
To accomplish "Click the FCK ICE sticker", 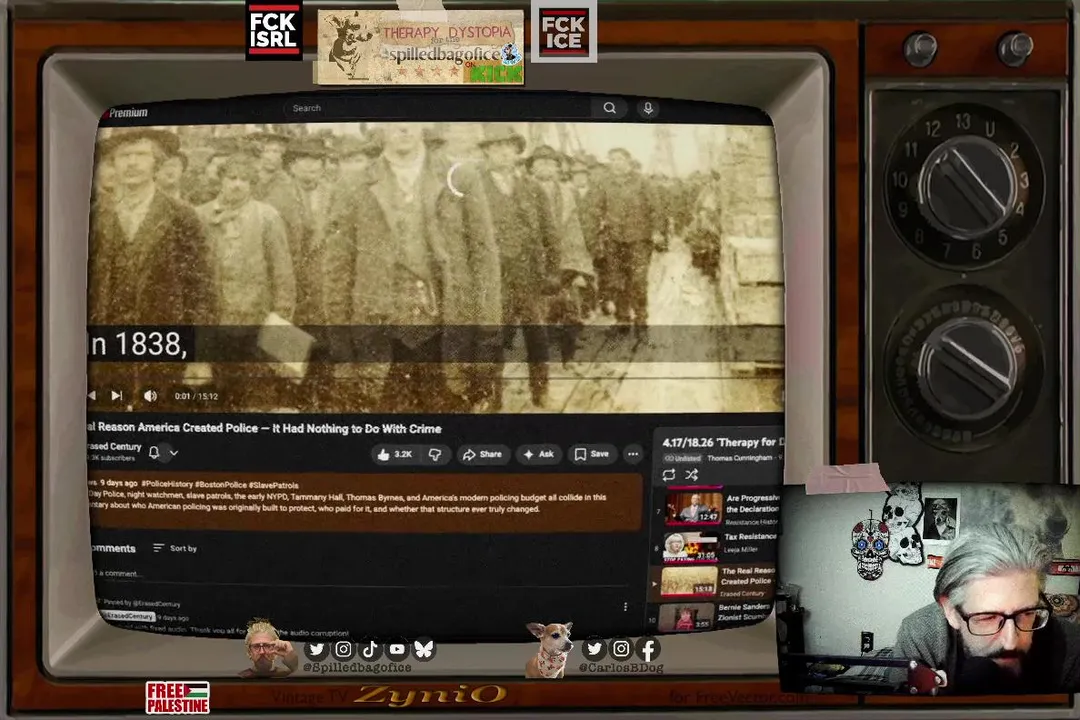I will pyautogui.click(x=563, y=33).
